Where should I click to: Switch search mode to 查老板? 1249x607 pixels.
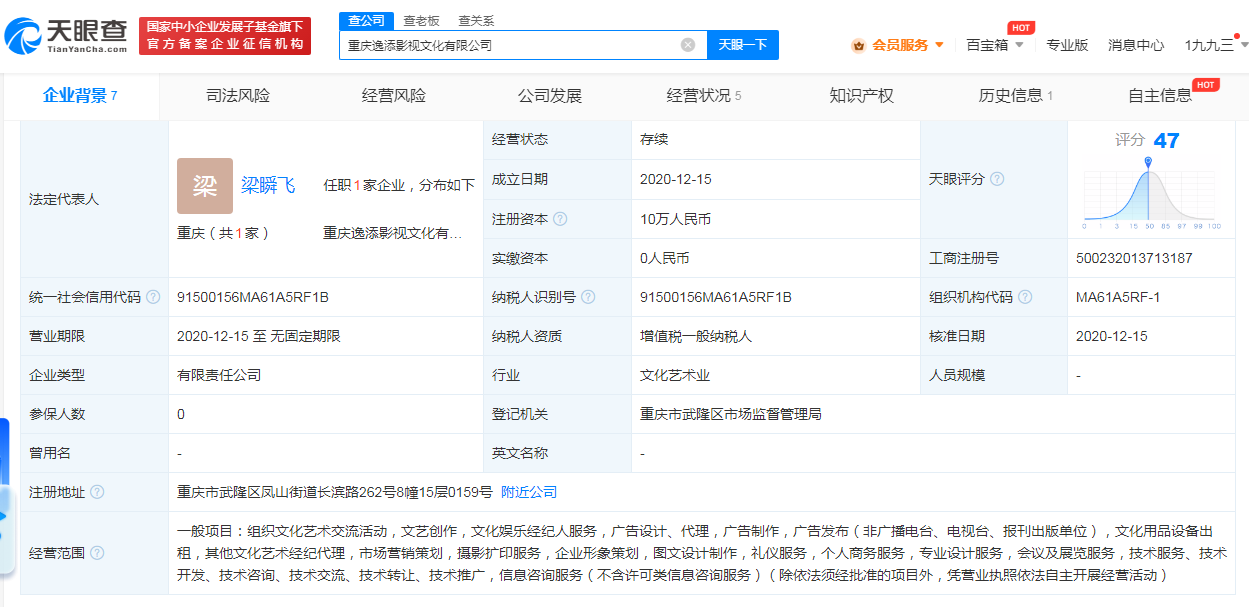pyautogui.click(x=421, y=21)
